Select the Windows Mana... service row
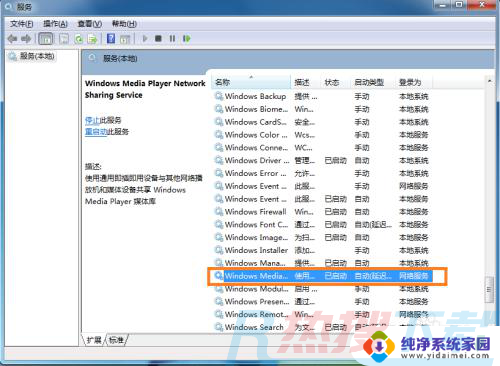The image size is (500, 366). [322, 263]
